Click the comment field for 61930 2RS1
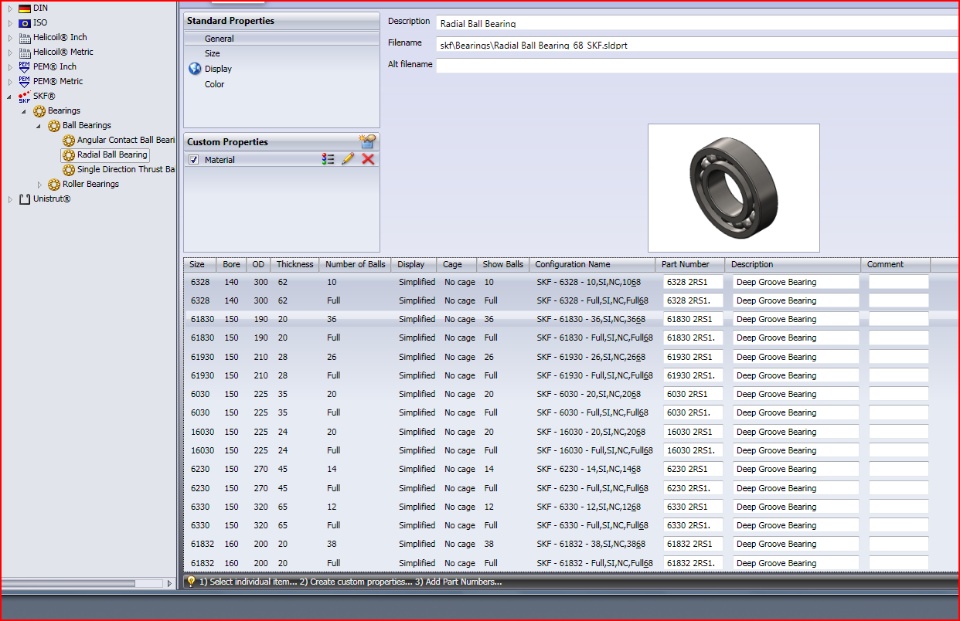The width and height of the screenshot is (960, 621). tap(898, 357)
